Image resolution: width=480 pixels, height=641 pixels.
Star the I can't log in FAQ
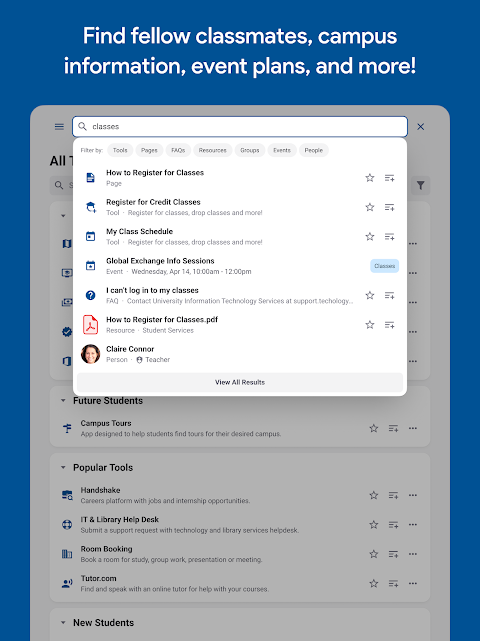click(x=370, y=295)
